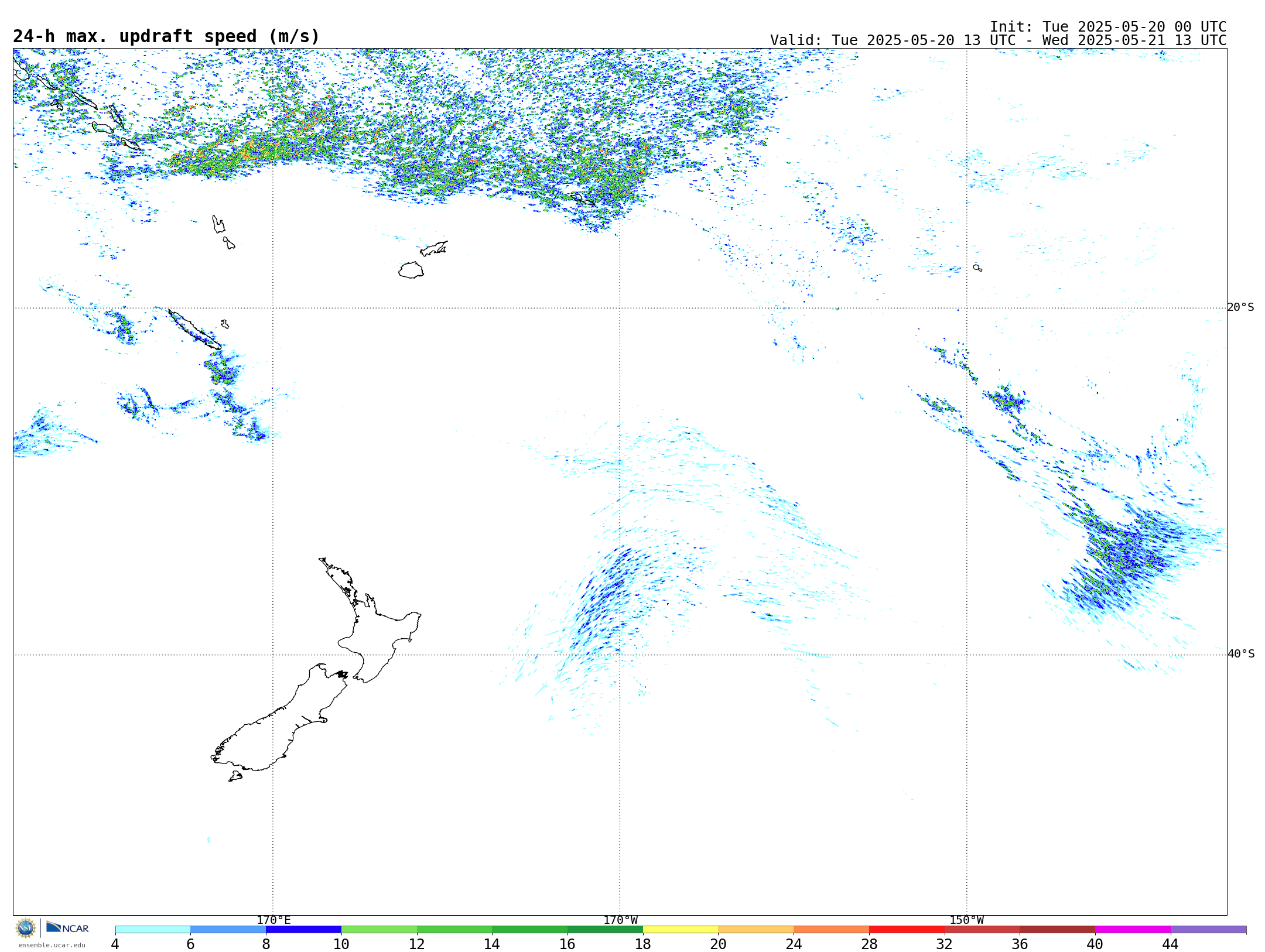Click the 40°S latitude label
Viewport: 1265px width, 952px height.
(1241, 654)
